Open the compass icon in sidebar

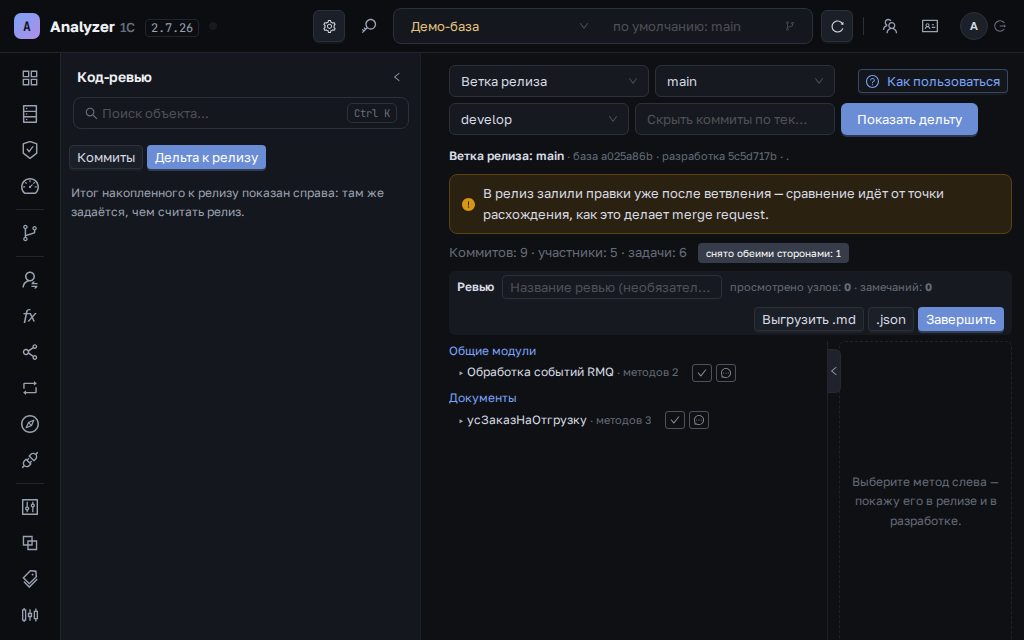click(x=30, y=424)
